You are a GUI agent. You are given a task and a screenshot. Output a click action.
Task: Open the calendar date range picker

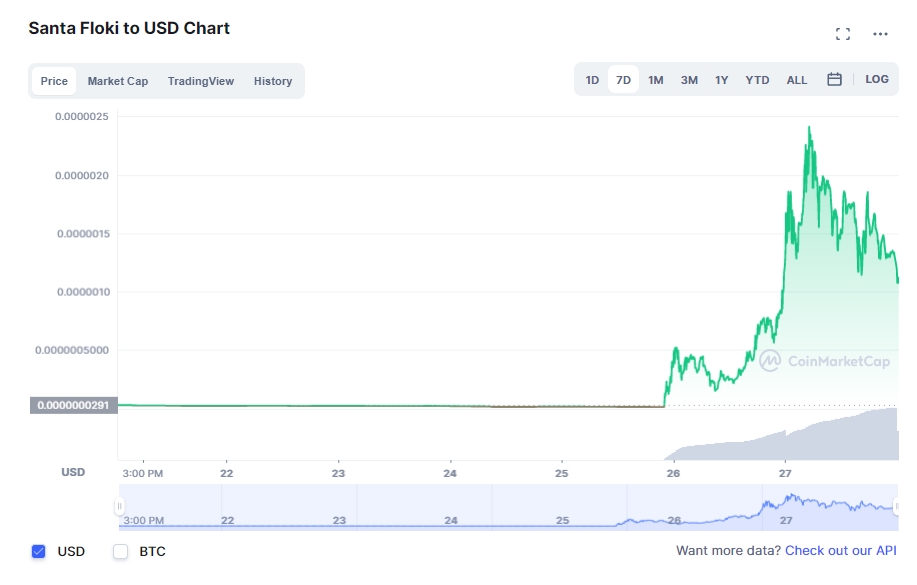click(x=834, y=80)
